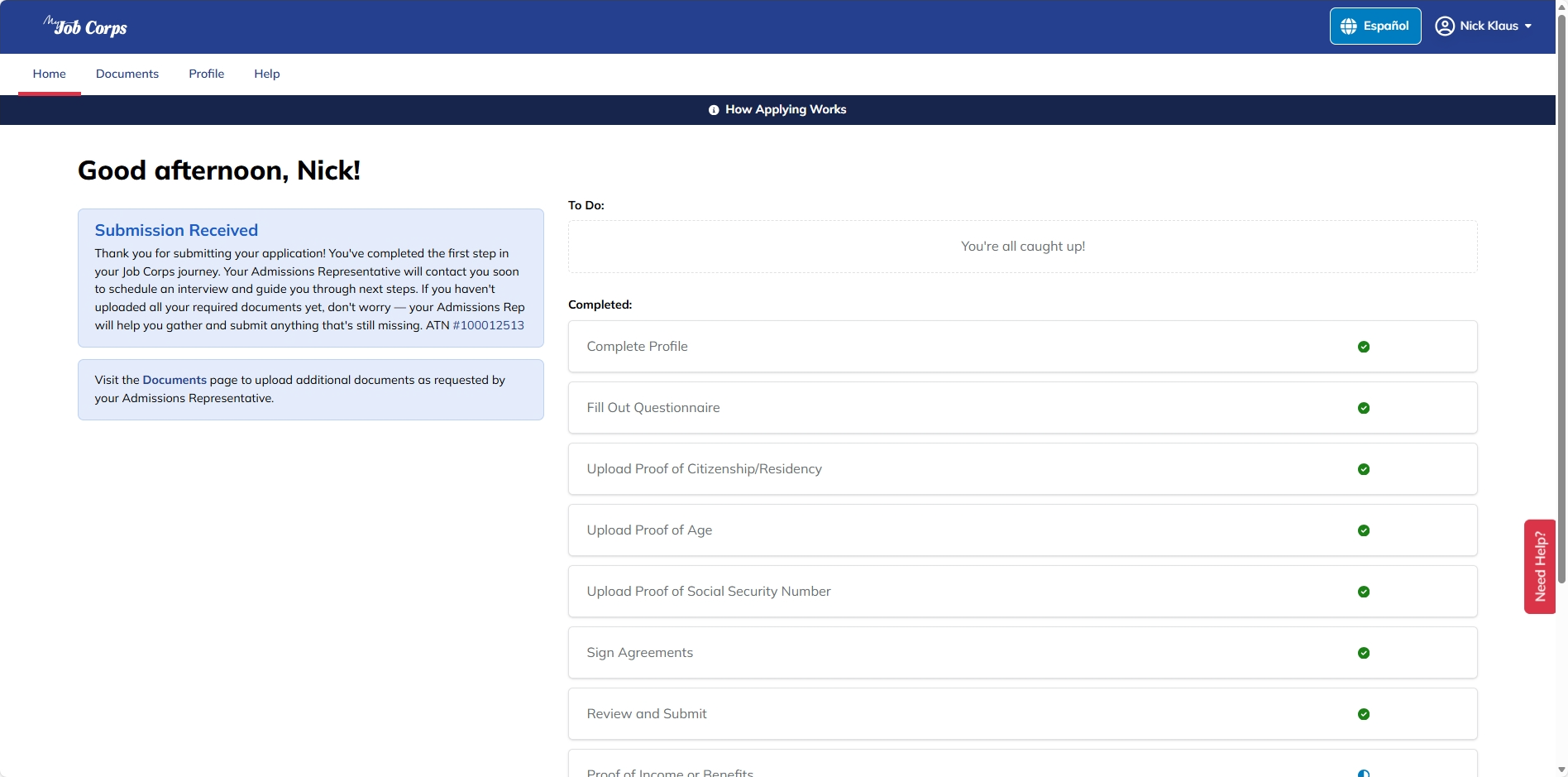Click the page's vertical scrollbar
The image size is (1568, 777).
coord(1561,331)
